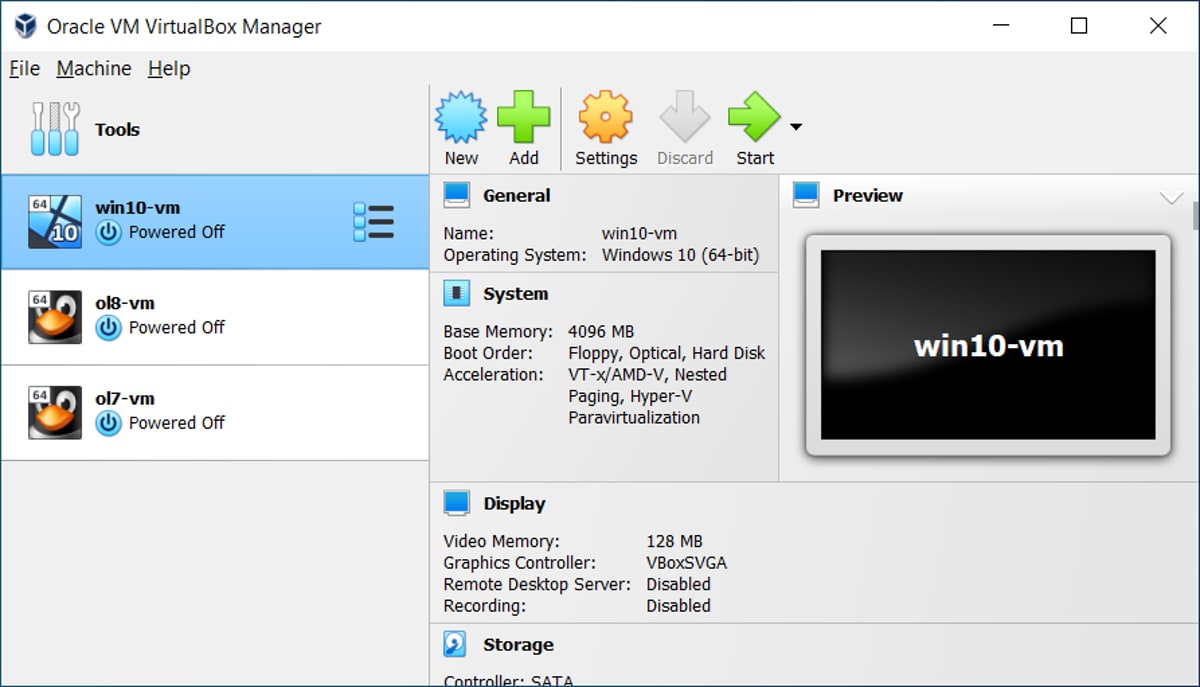1200x687 pixels.
Task: Click the ol8-vm machine icon
Action: pos(55,315)
